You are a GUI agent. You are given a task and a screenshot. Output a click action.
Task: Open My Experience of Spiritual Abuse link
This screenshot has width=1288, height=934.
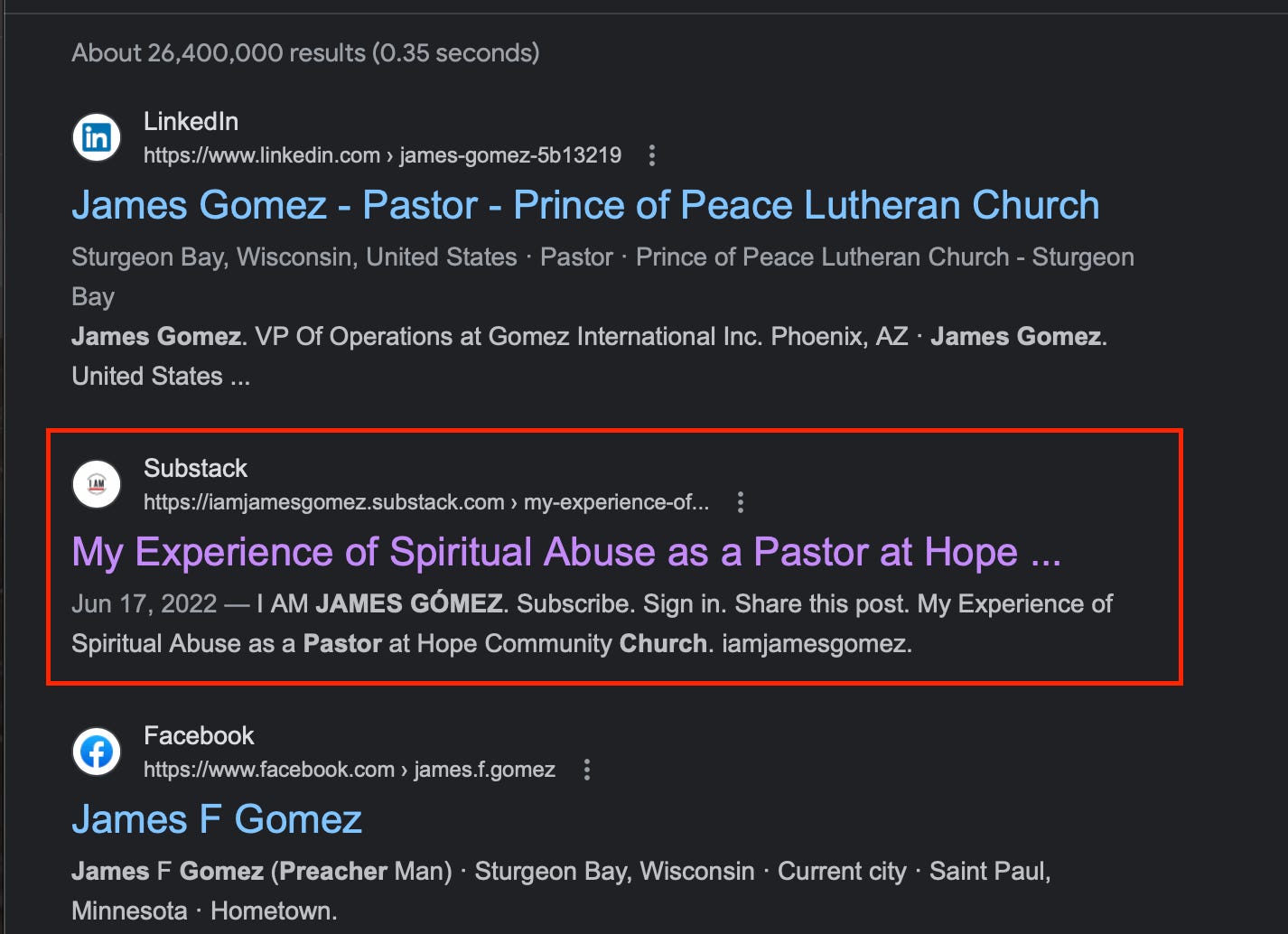pos(566,552)
